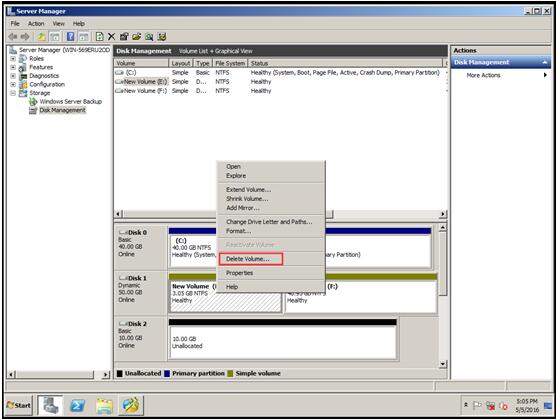Click the Up one level toolbar icon

(x=42, y=37)
